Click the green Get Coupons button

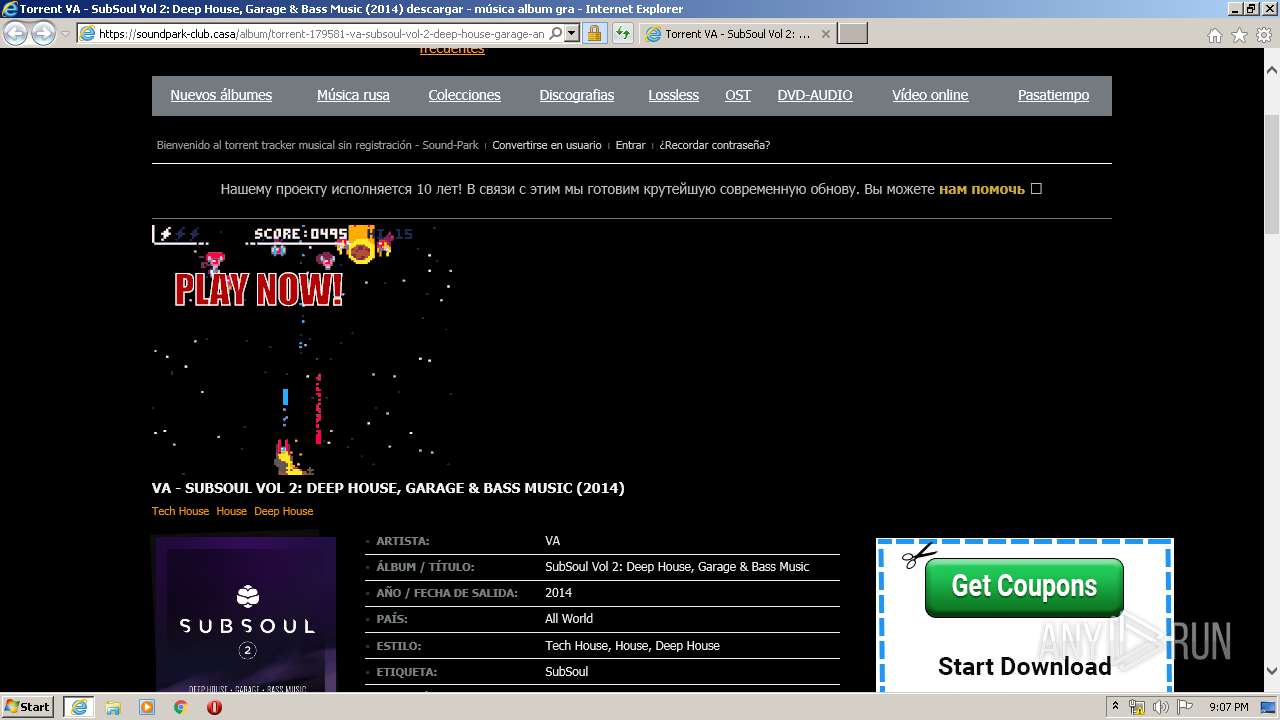click(1024, 586)
